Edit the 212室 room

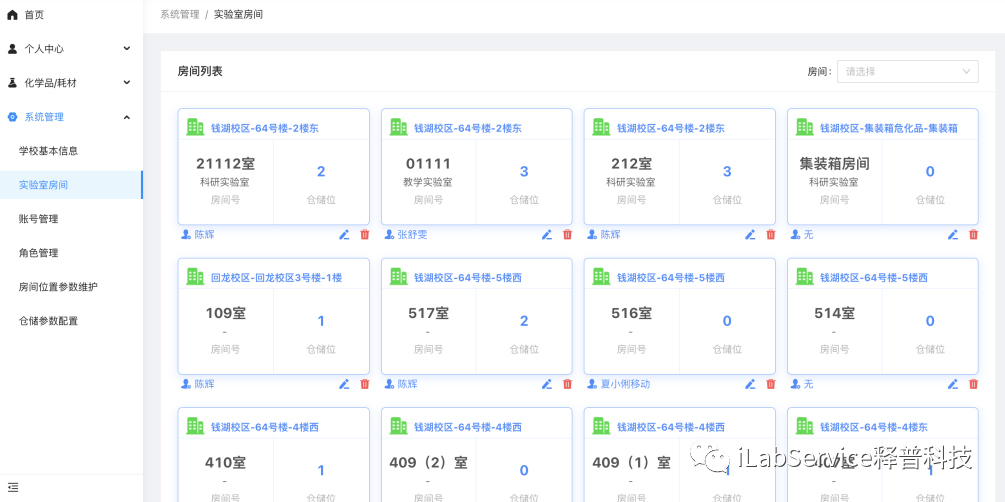(750, 235)
